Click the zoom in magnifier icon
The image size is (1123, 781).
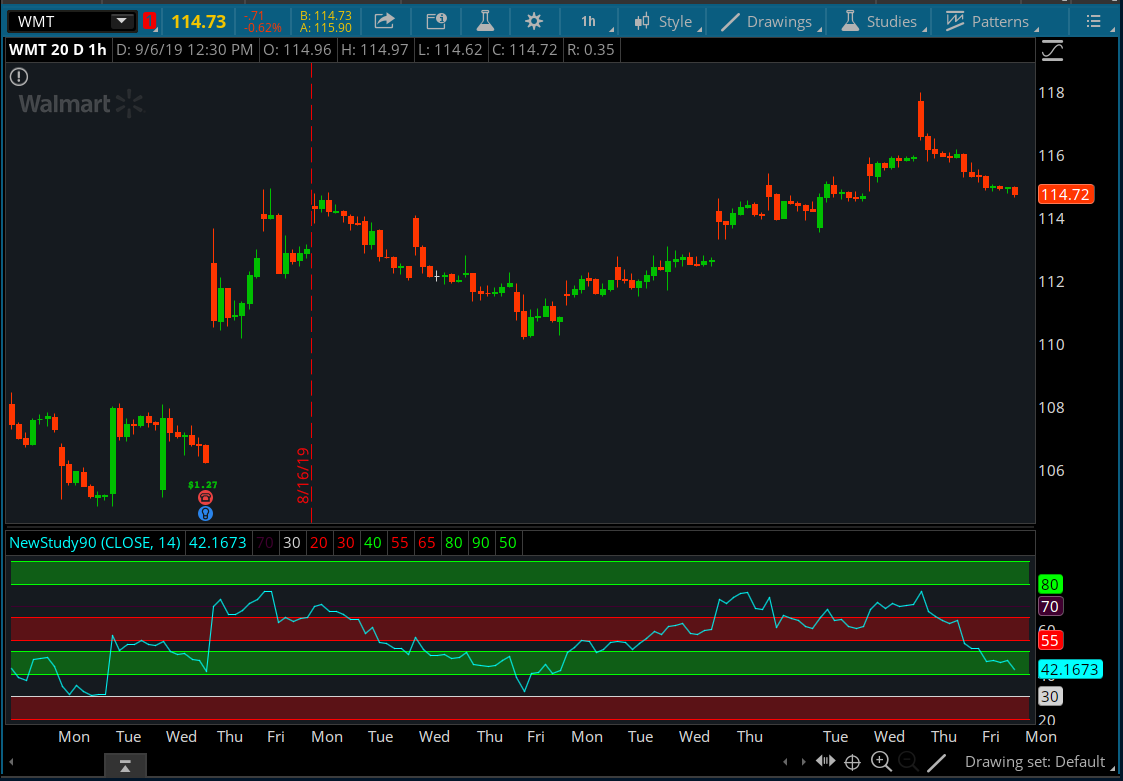pos(881,762)
